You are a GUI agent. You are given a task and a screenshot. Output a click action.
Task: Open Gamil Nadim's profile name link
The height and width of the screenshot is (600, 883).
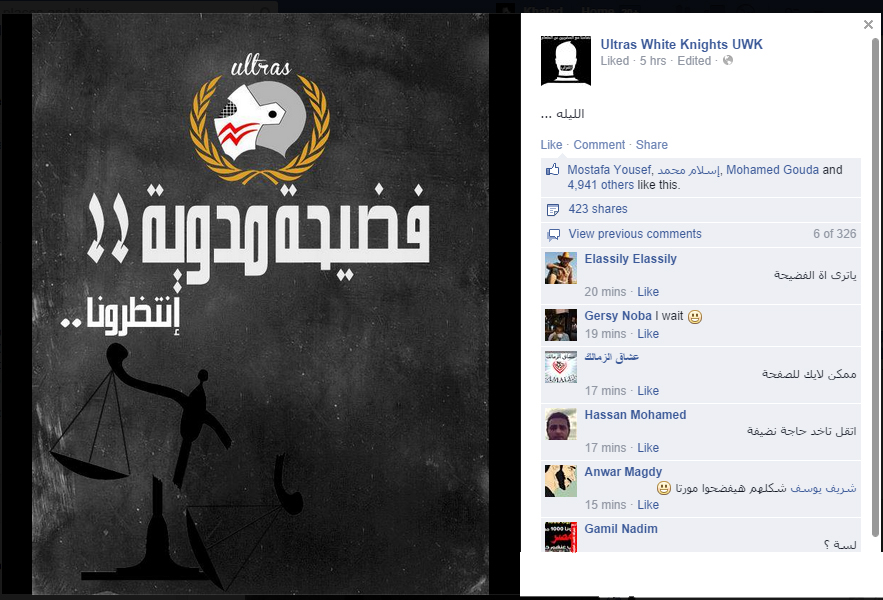coord(621,528)
